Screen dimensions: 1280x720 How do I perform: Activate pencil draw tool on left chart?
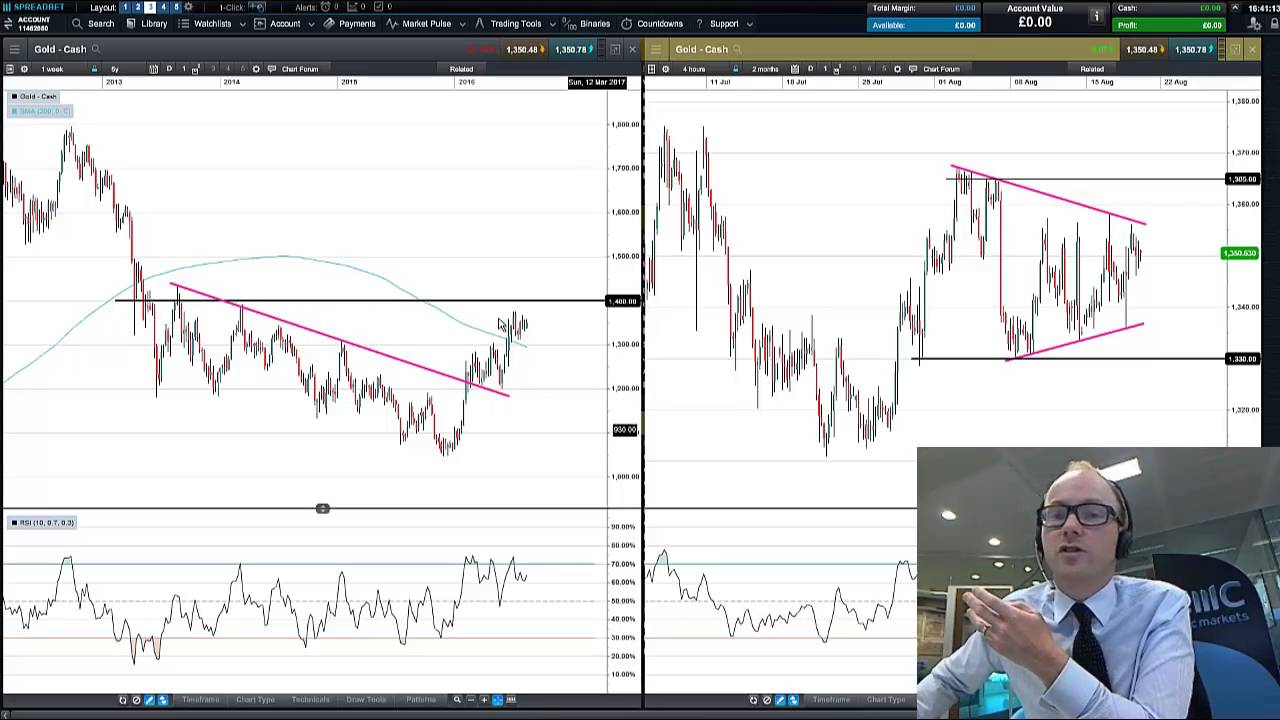pyautogui.click(x=149, y=700)
